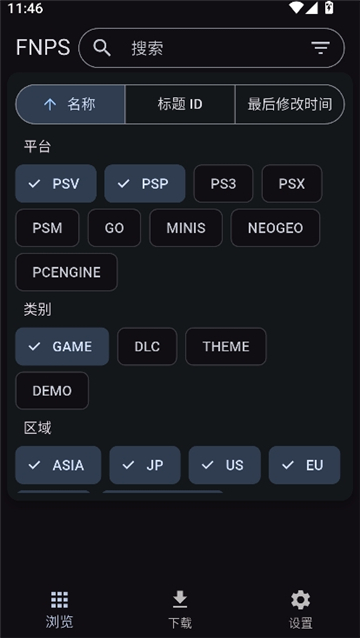Select the PCENGINE platform chip
The width and height of the screenshot is (360, 638).
coord(67,272)
